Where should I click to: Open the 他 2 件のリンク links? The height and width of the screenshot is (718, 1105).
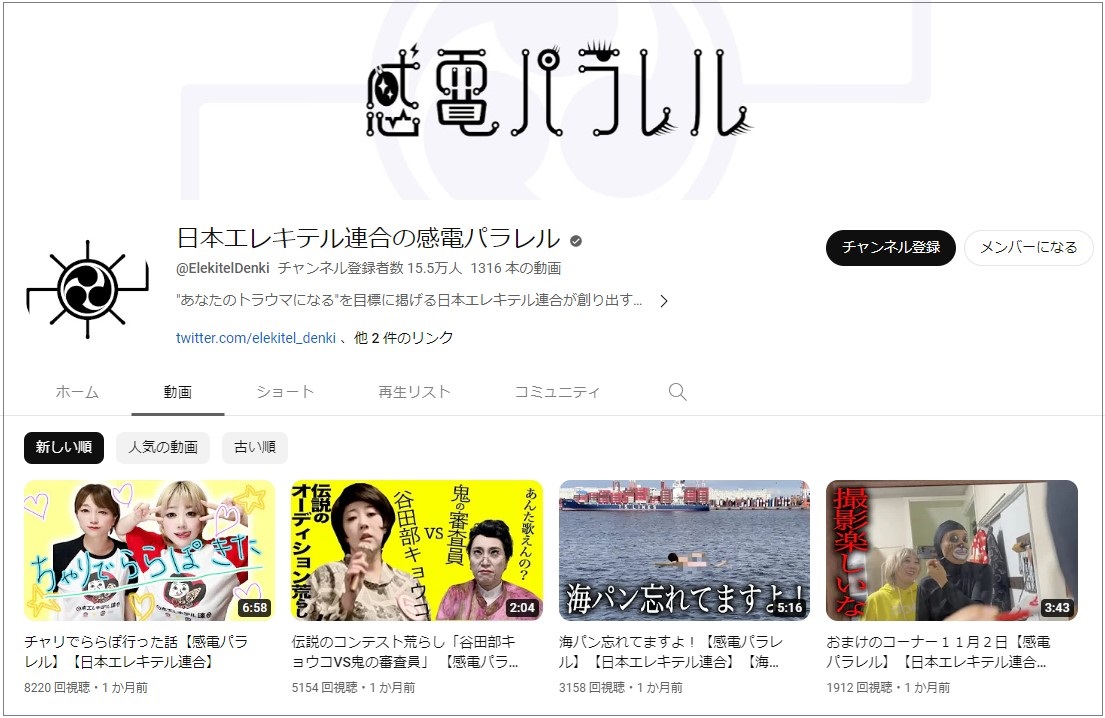pos(404,338)
